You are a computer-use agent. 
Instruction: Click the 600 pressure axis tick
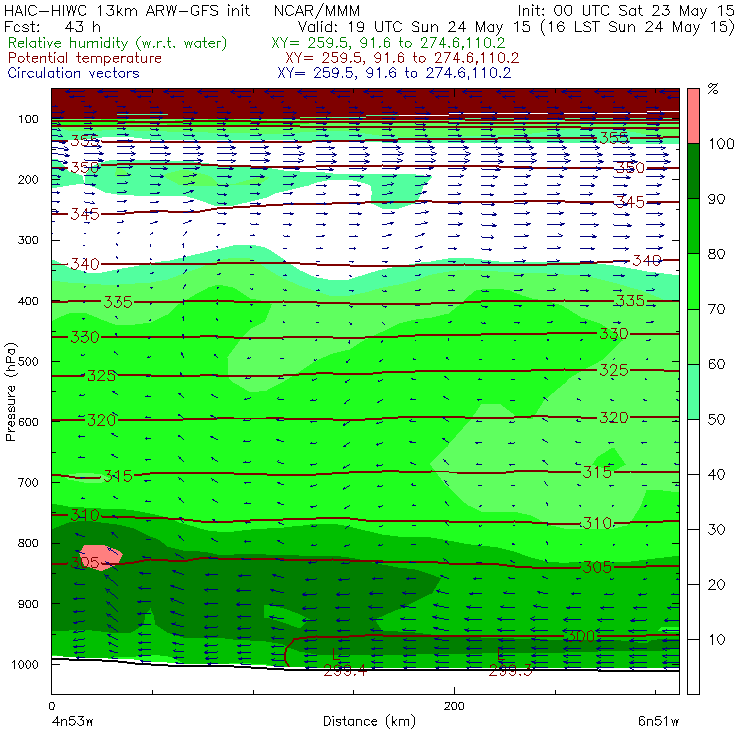point(28,421)
